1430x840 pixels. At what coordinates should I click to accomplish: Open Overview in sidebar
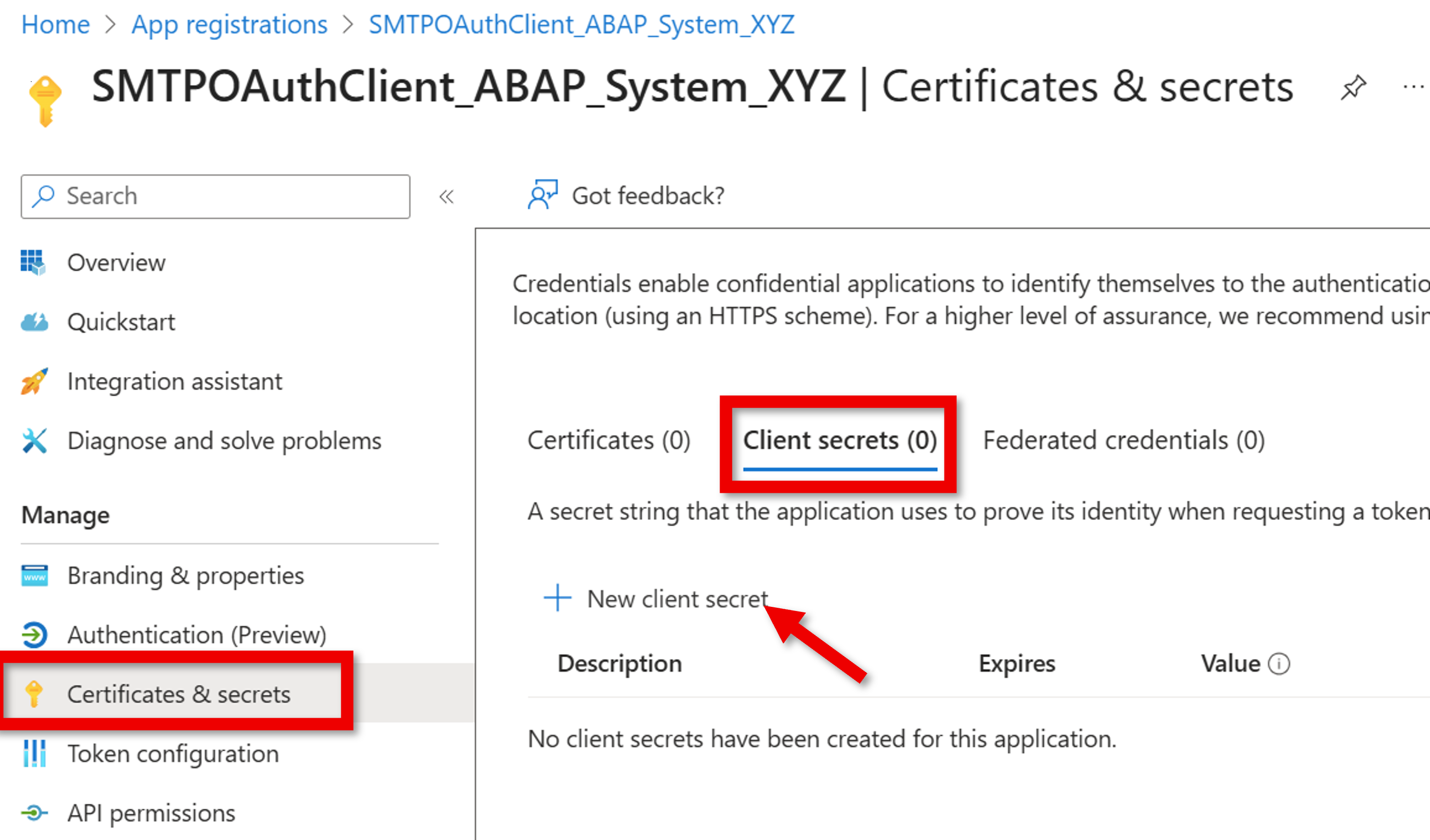tap(116, 263)
